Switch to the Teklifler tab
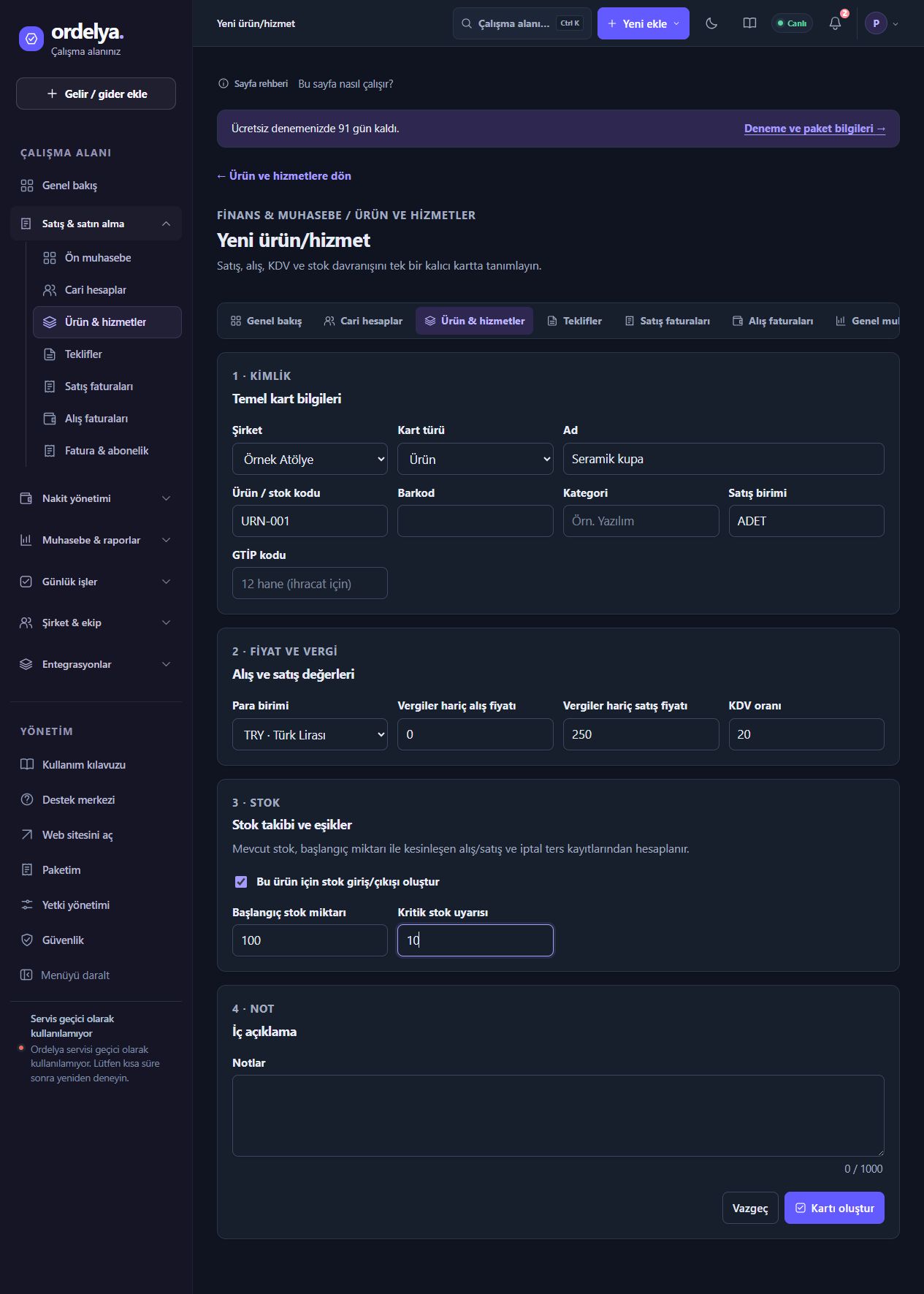924x1294 pixels. click(x=575, y=321)
